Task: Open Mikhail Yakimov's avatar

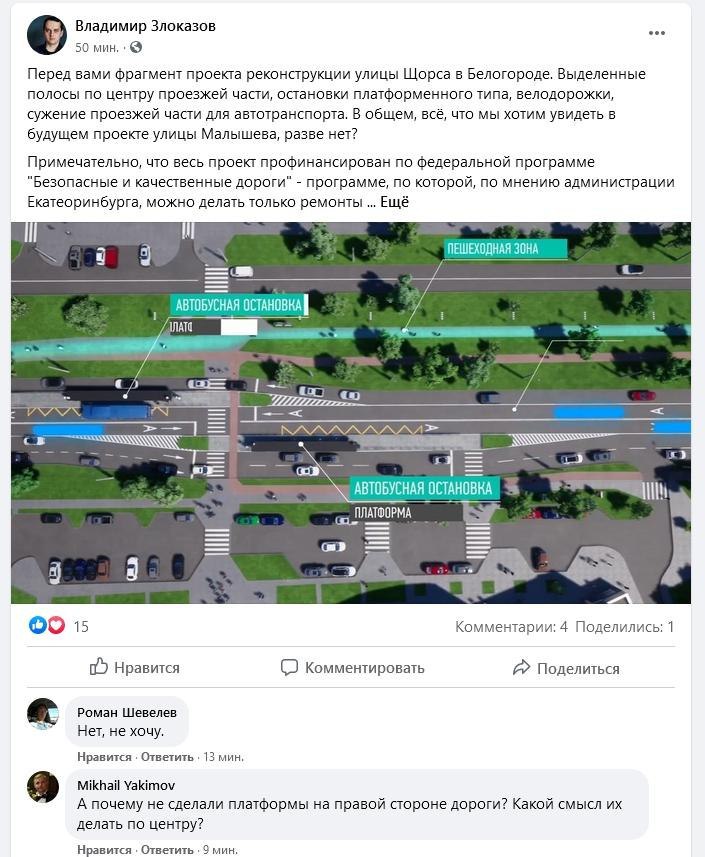Action: coord(43,786)
